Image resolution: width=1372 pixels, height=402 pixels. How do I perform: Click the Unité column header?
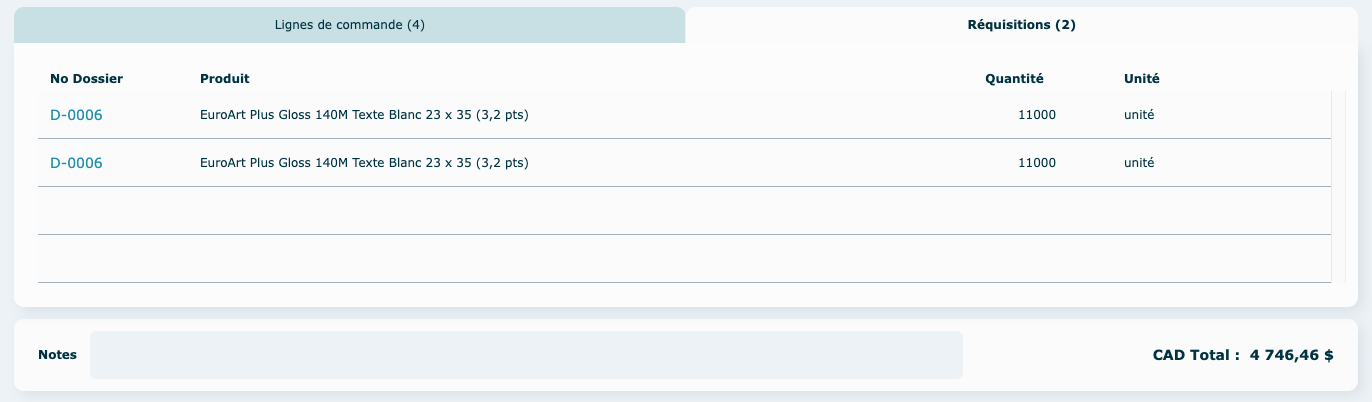pos(1142,79)
